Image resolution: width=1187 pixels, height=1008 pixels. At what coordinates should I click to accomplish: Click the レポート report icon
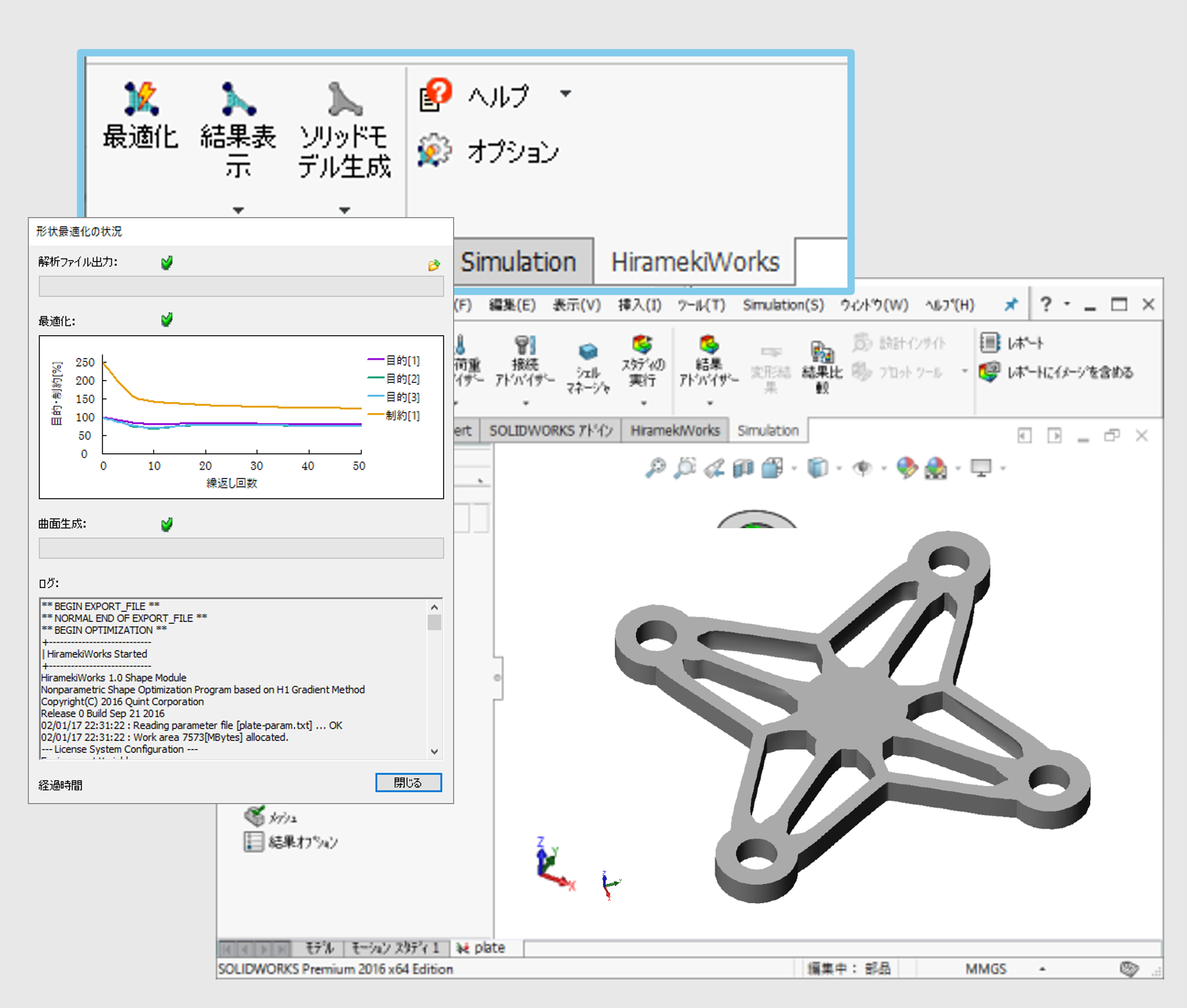(x=990, y=343)
